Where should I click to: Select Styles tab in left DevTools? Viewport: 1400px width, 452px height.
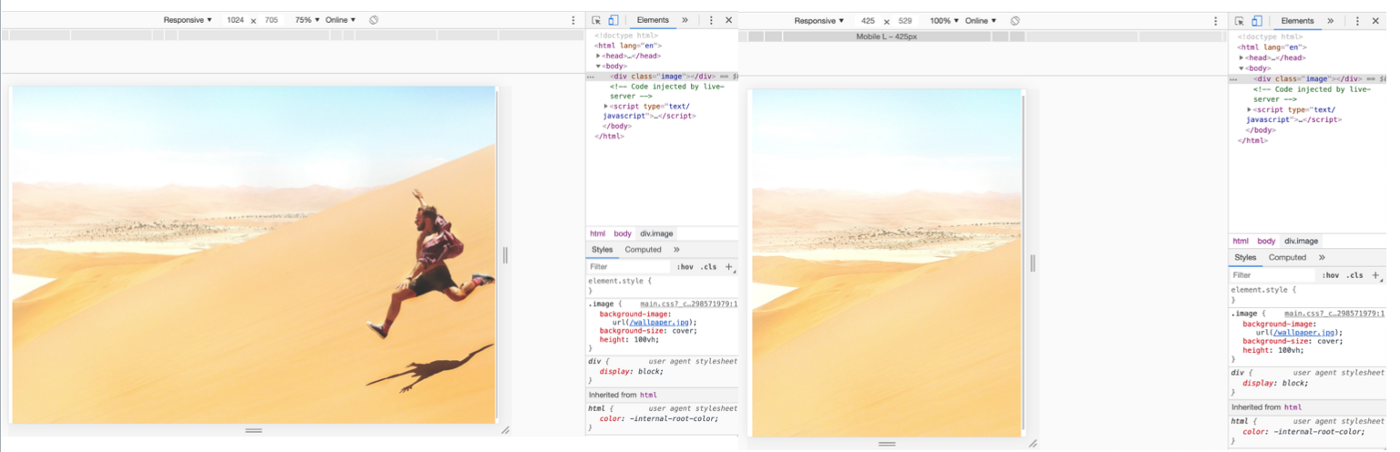click(602, 250)
